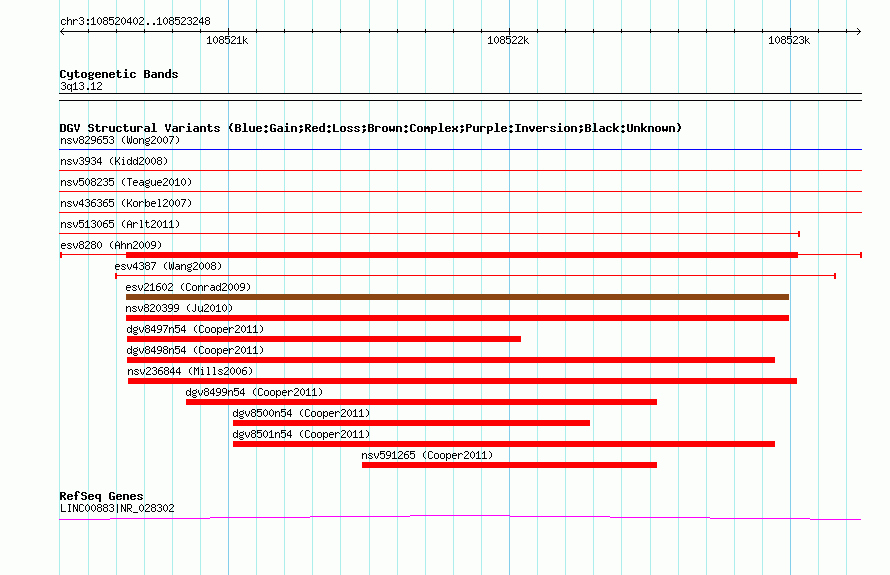Click the dgv8499n54 (Cooper2011) label
This screenshot has height=575, width=890.
click(x=254, y=392)
